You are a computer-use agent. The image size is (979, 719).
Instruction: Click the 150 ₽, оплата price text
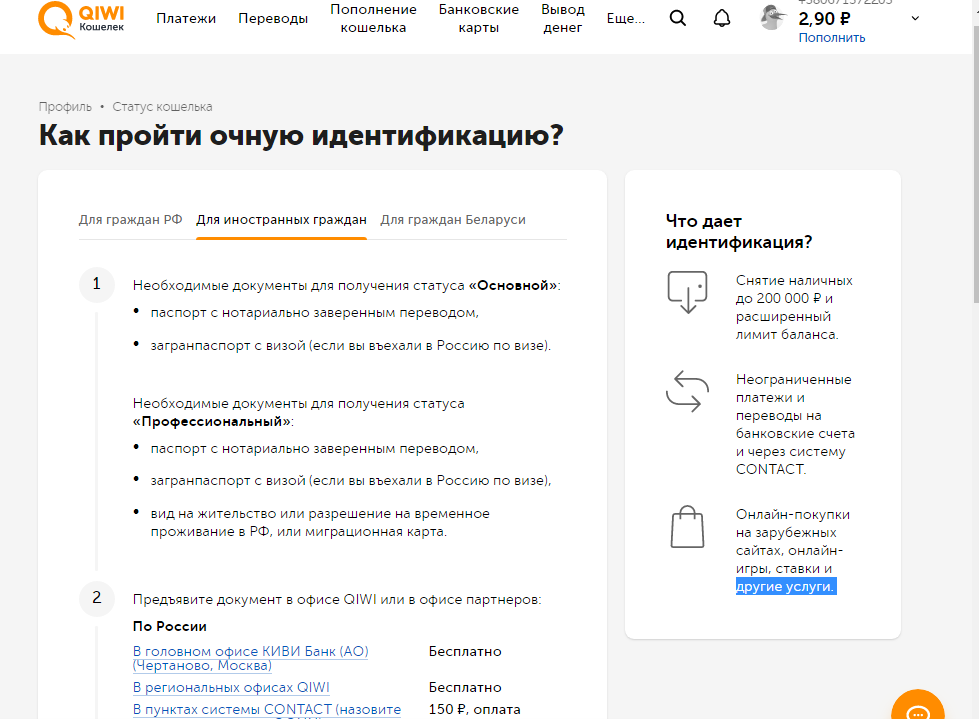(x=475, y=710)
